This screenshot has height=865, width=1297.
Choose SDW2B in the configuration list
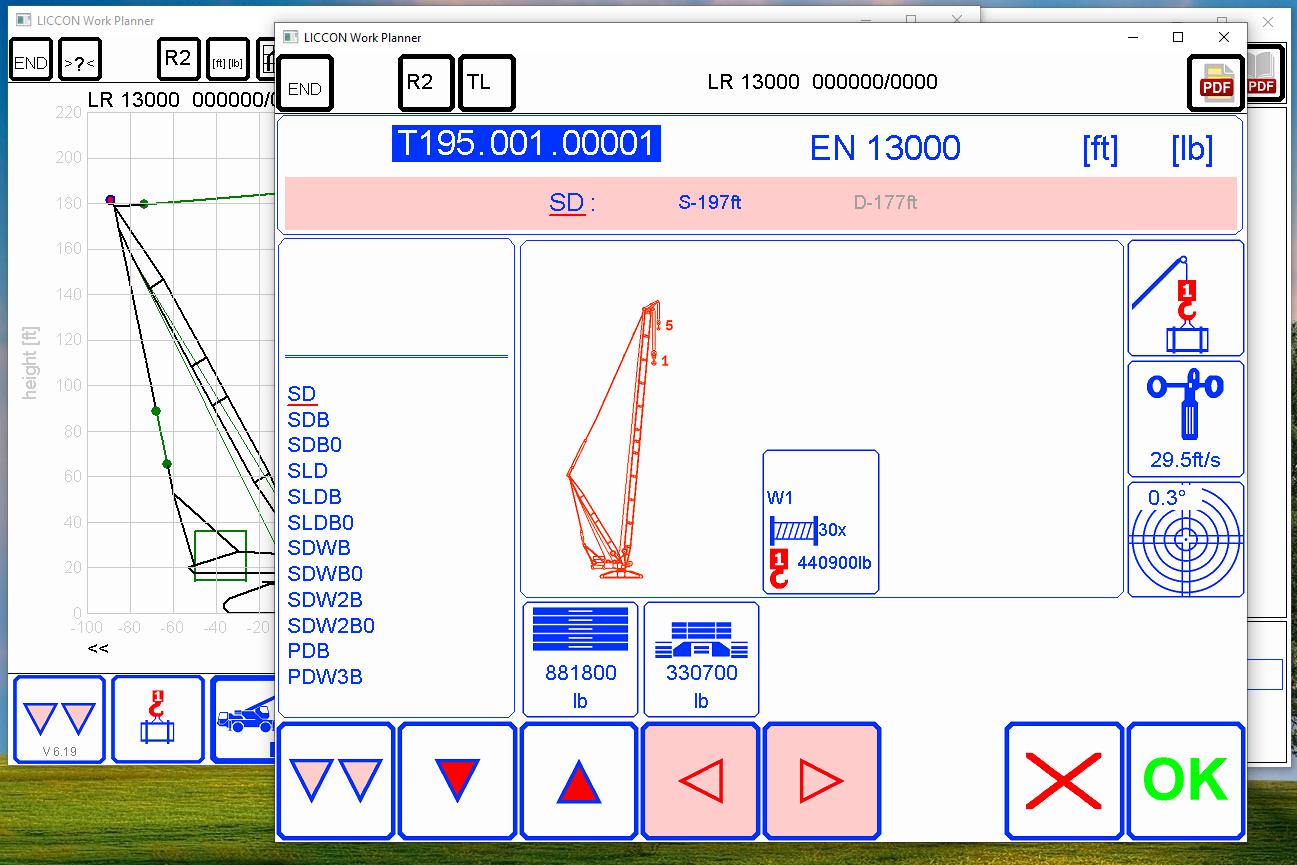[325, 600]
